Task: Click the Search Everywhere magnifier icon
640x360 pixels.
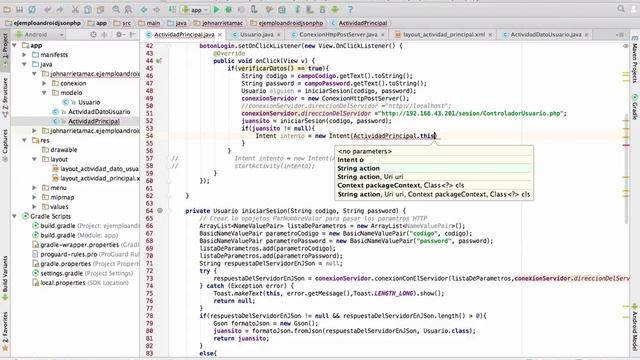Action: 621,9
